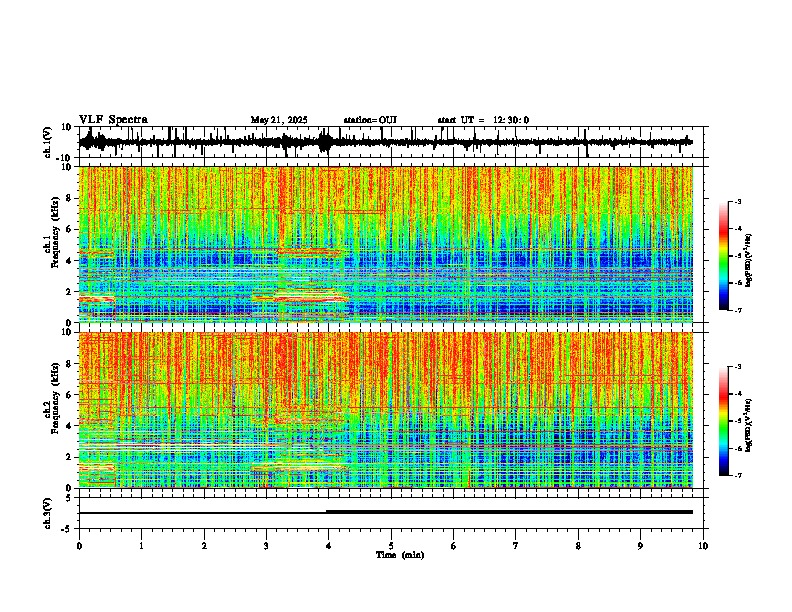Click time axis tick label "7"

click(516, 546)
